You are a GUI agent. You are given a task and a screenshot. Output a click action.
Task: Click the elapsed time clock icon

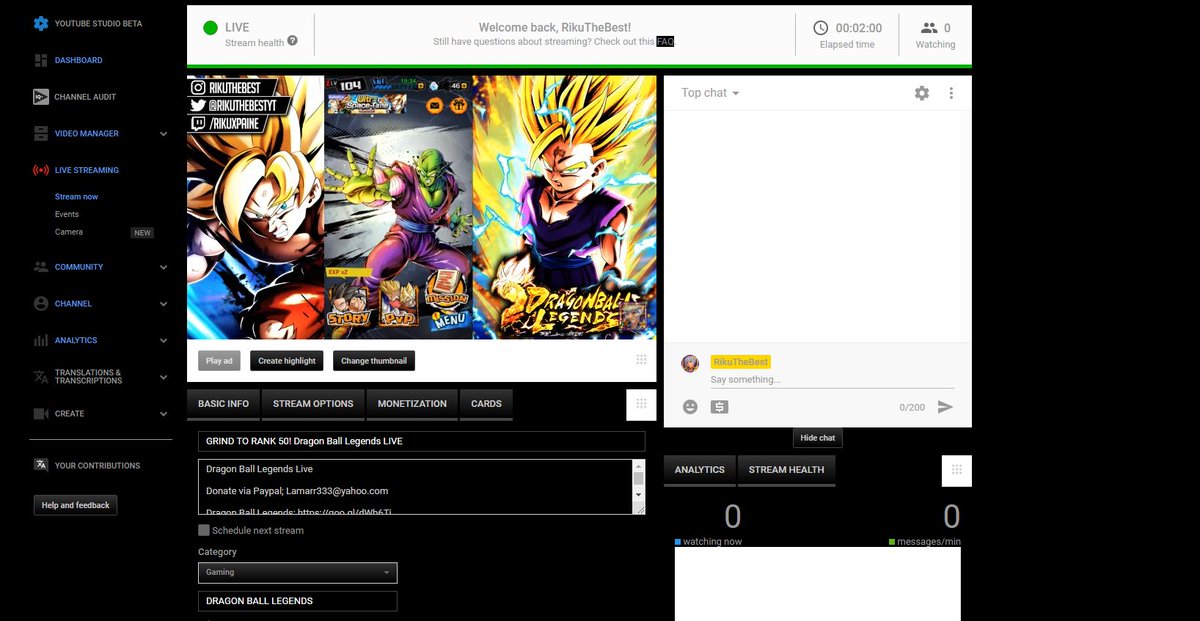coord(821,28)
